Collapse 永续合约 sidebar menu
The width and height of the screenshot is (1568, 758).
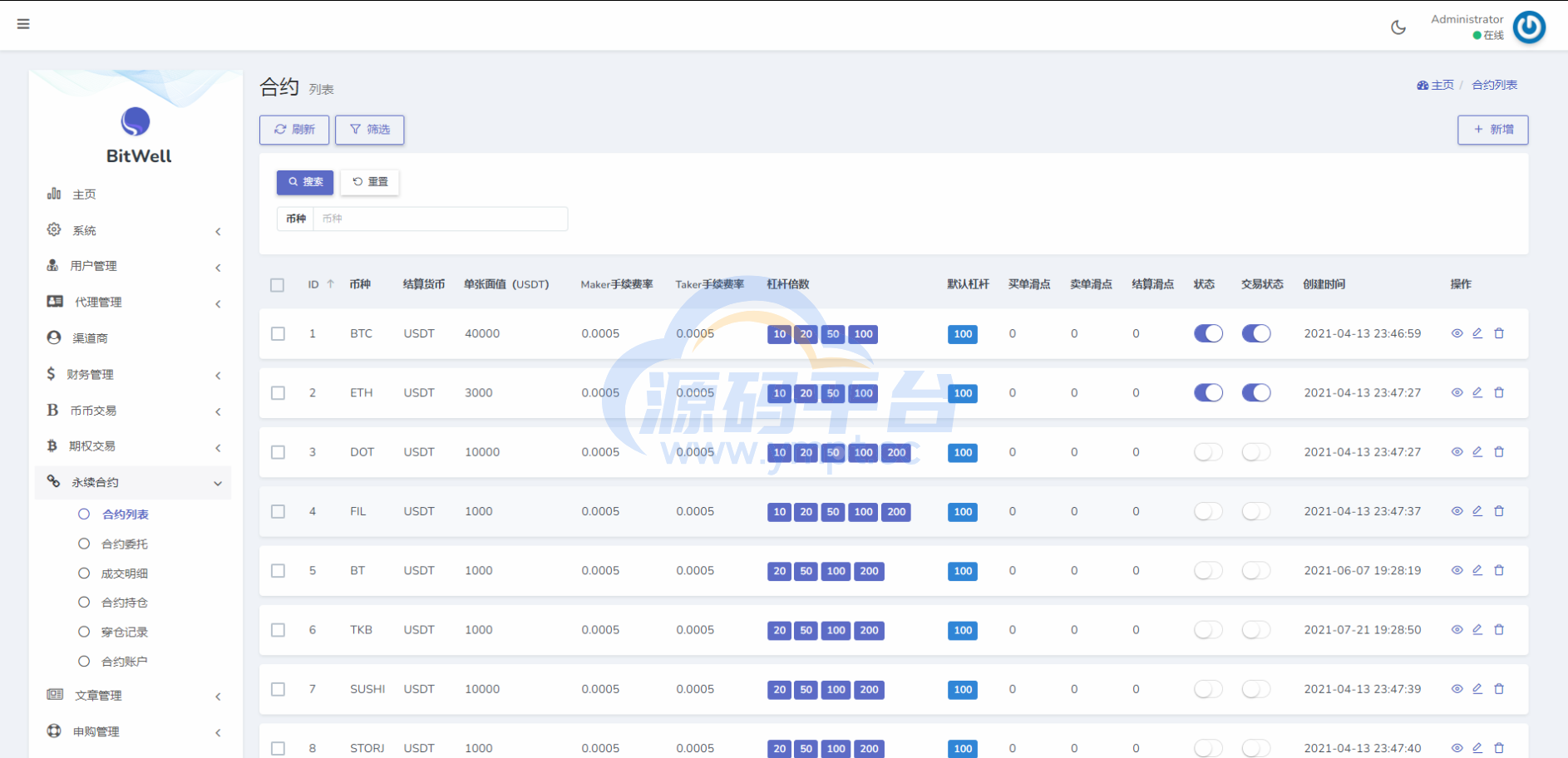(133, 482)
